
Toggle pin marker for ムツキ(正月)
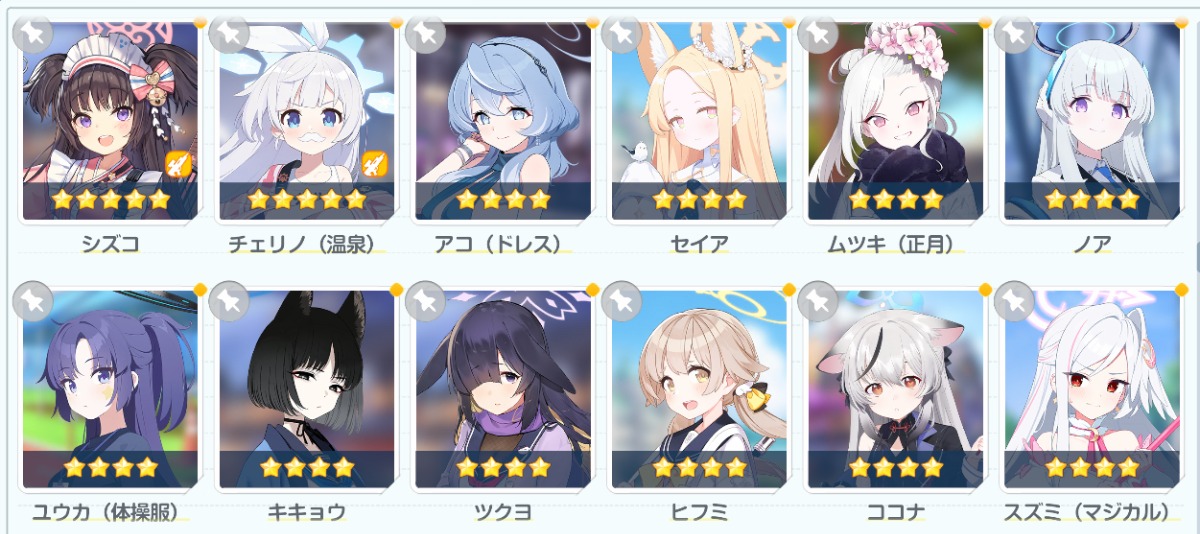click(817, 32)
